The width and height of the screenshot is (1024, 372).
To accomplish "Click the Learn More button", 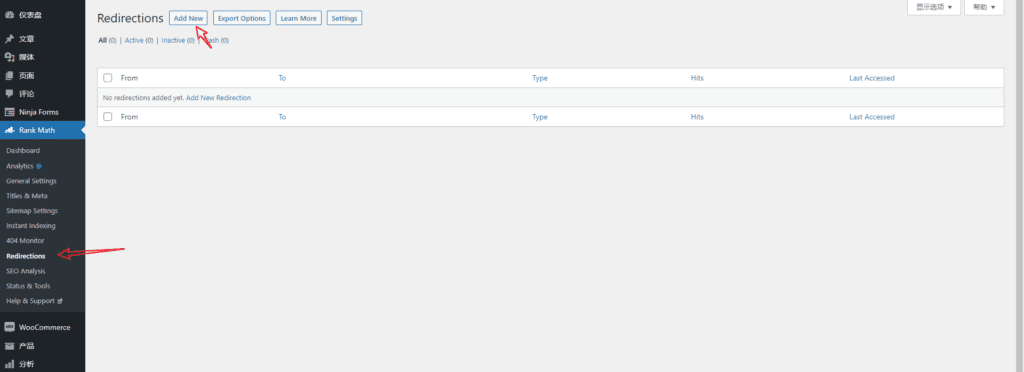I will tap(298, 18).
